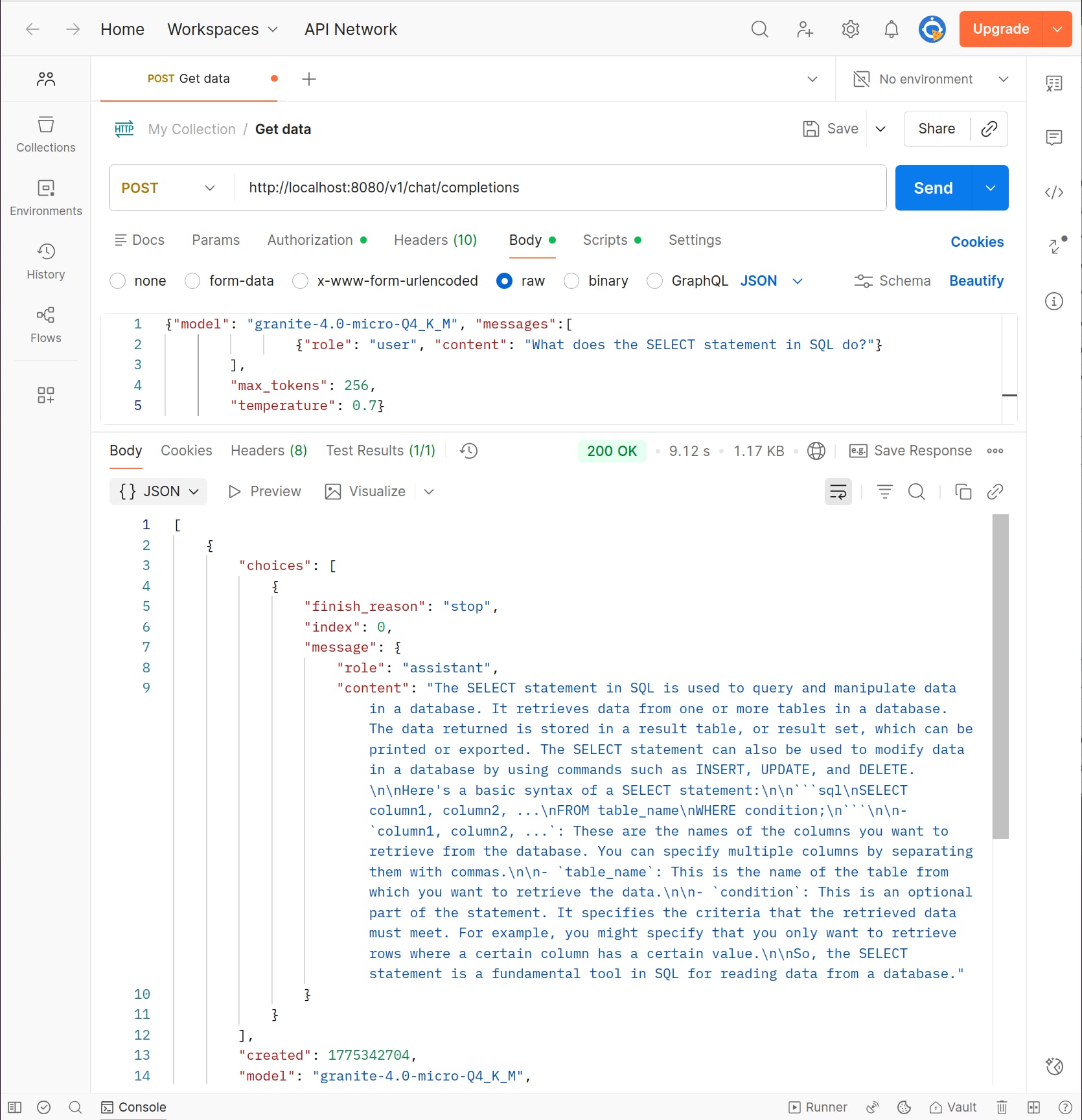Image resolution: width=1082 pixels, height=1120 pixels.
Task: Select the raw body type
Action: tap(504, 281)
